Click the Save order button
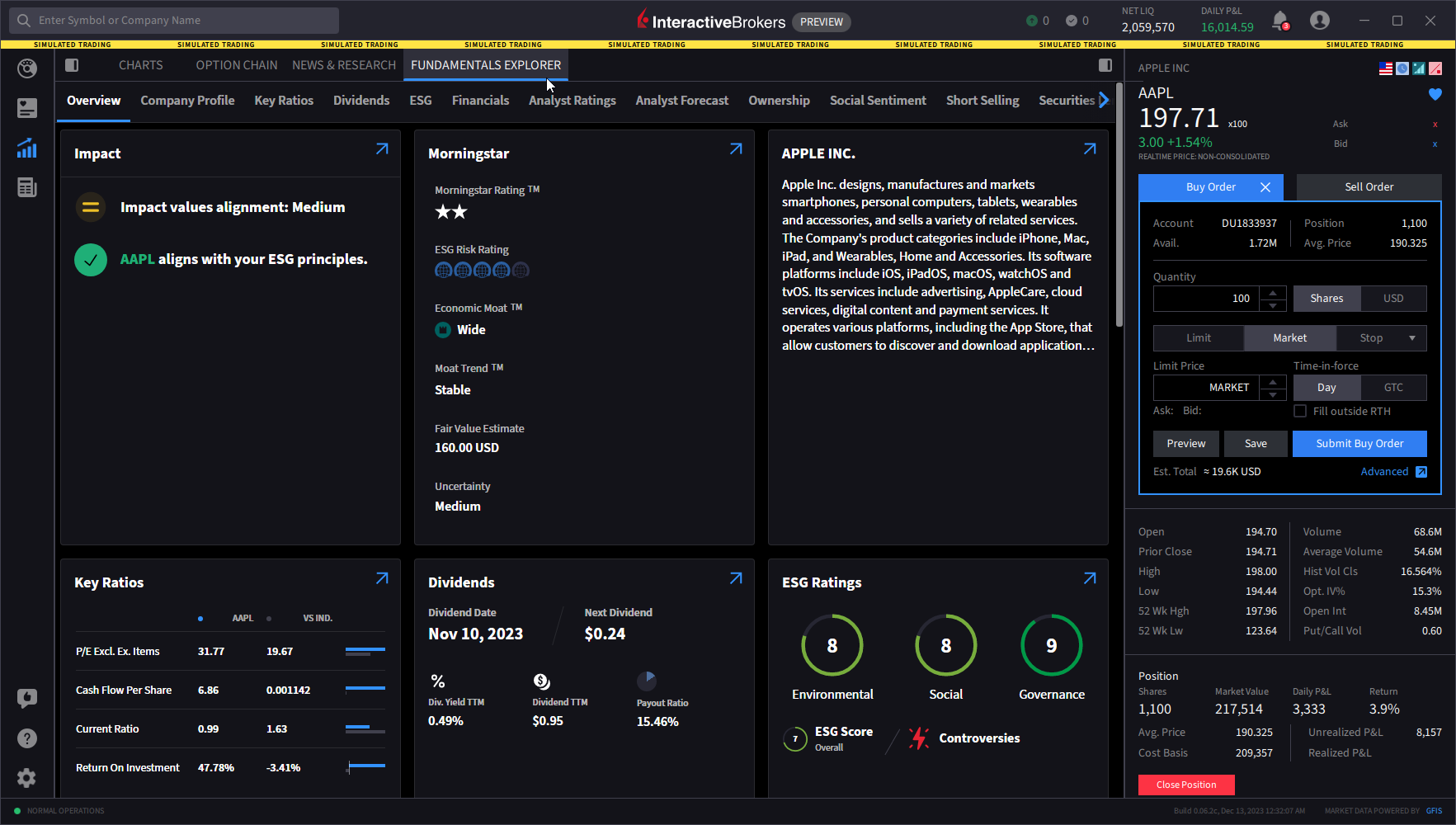Viewport: 1456px width, 825px height. 1256,444
